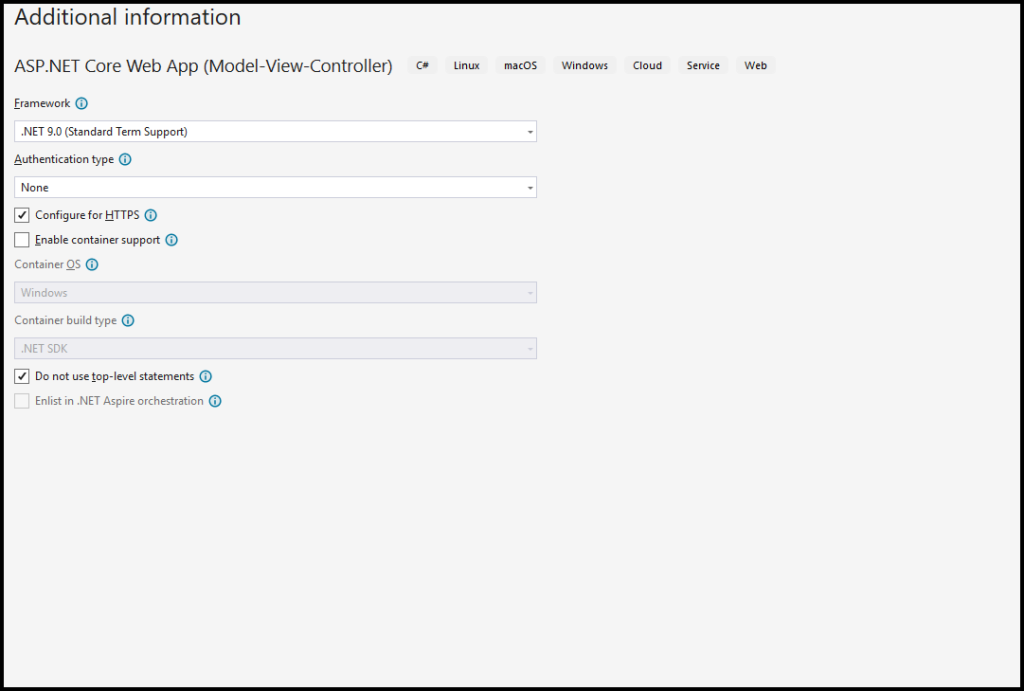Image resolution: width=1024 pixels, height=691 pixels.
Task: Click info icon for top-level statements option
Action: 206,377
